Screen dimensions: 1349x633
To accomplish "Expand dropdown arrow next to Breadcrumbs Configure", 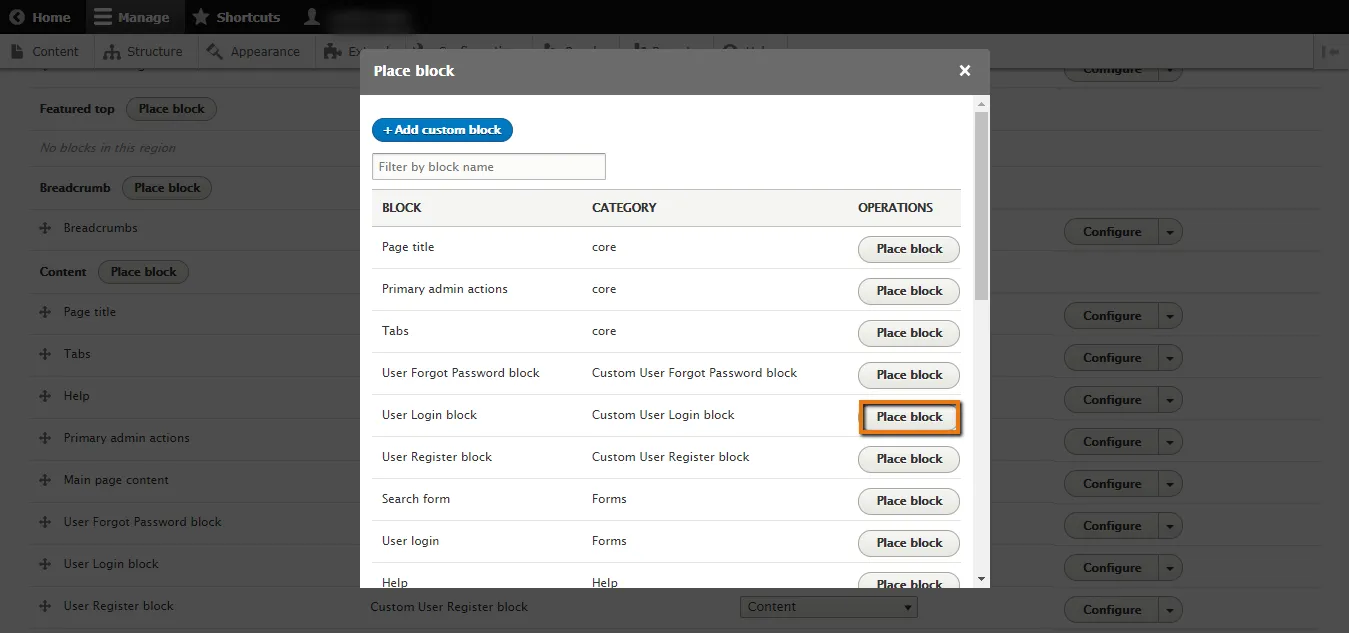I will coord(1171,232).
